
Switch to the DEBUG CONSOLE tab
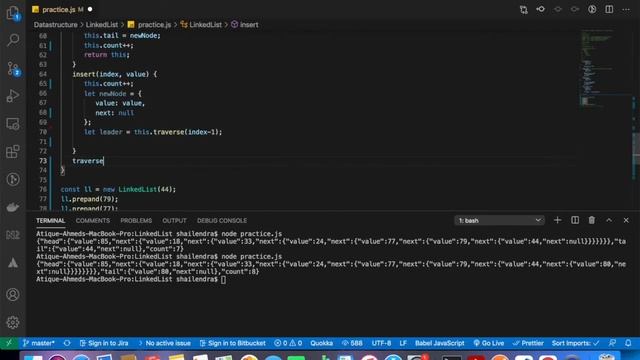click(222, 220)
